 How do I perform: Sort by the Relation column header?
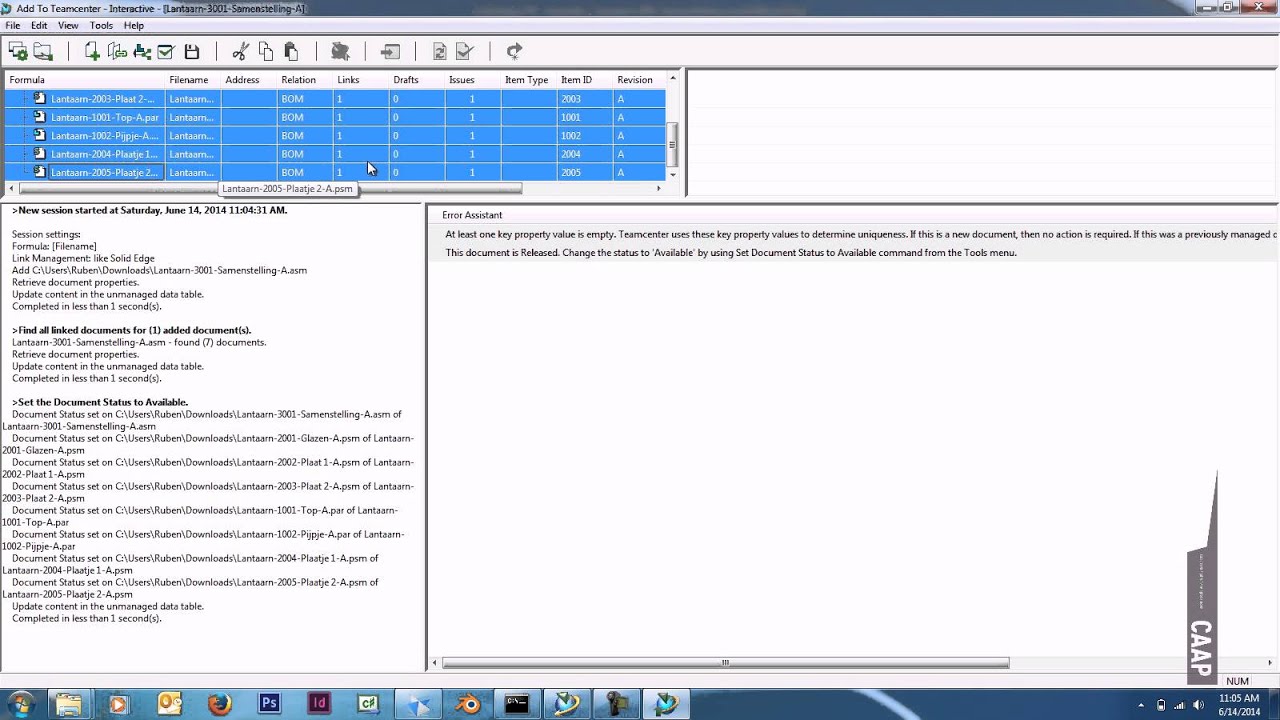point(305,80)
